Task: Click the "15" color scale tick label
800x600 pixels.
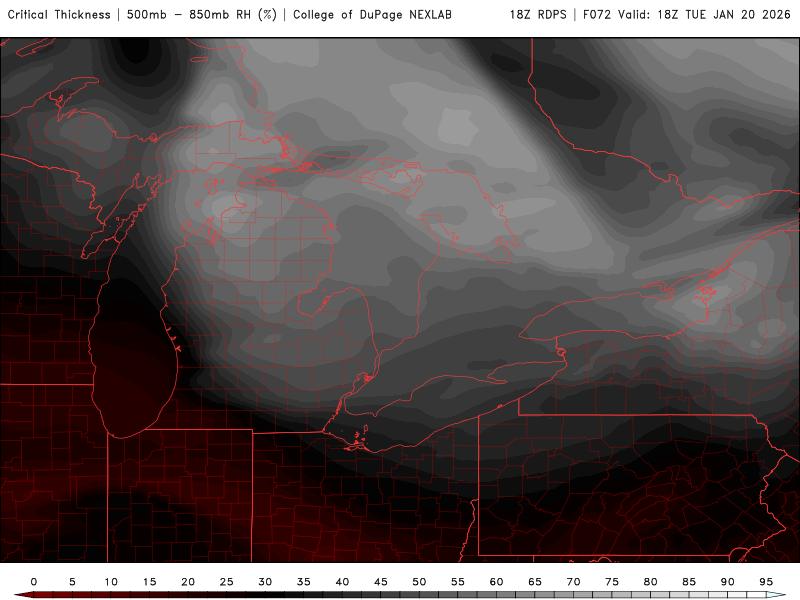Action: [149, 582]
